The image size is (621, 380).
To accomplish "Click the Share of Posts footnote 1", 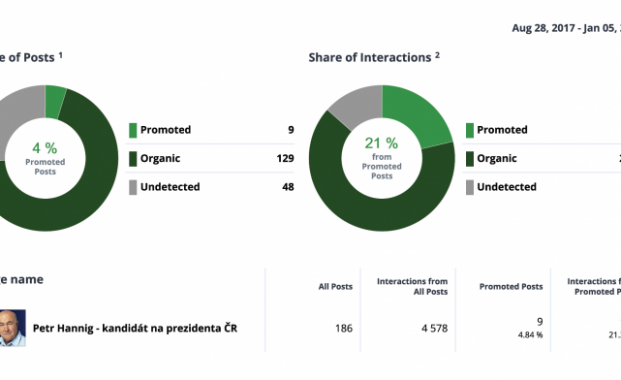I will [61, 55].
